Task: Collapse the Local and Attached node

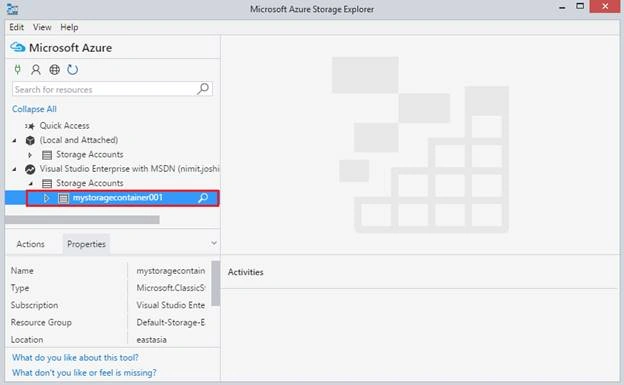Action: point(14,140)
